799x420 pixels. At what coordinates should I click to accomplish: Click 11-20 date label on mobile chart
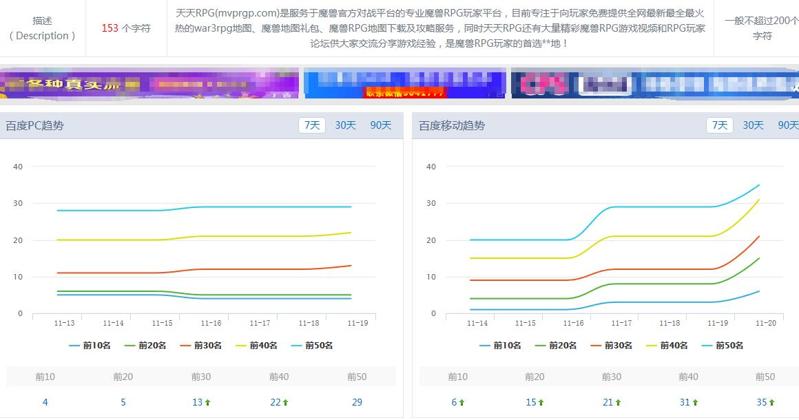coord(766,323)
